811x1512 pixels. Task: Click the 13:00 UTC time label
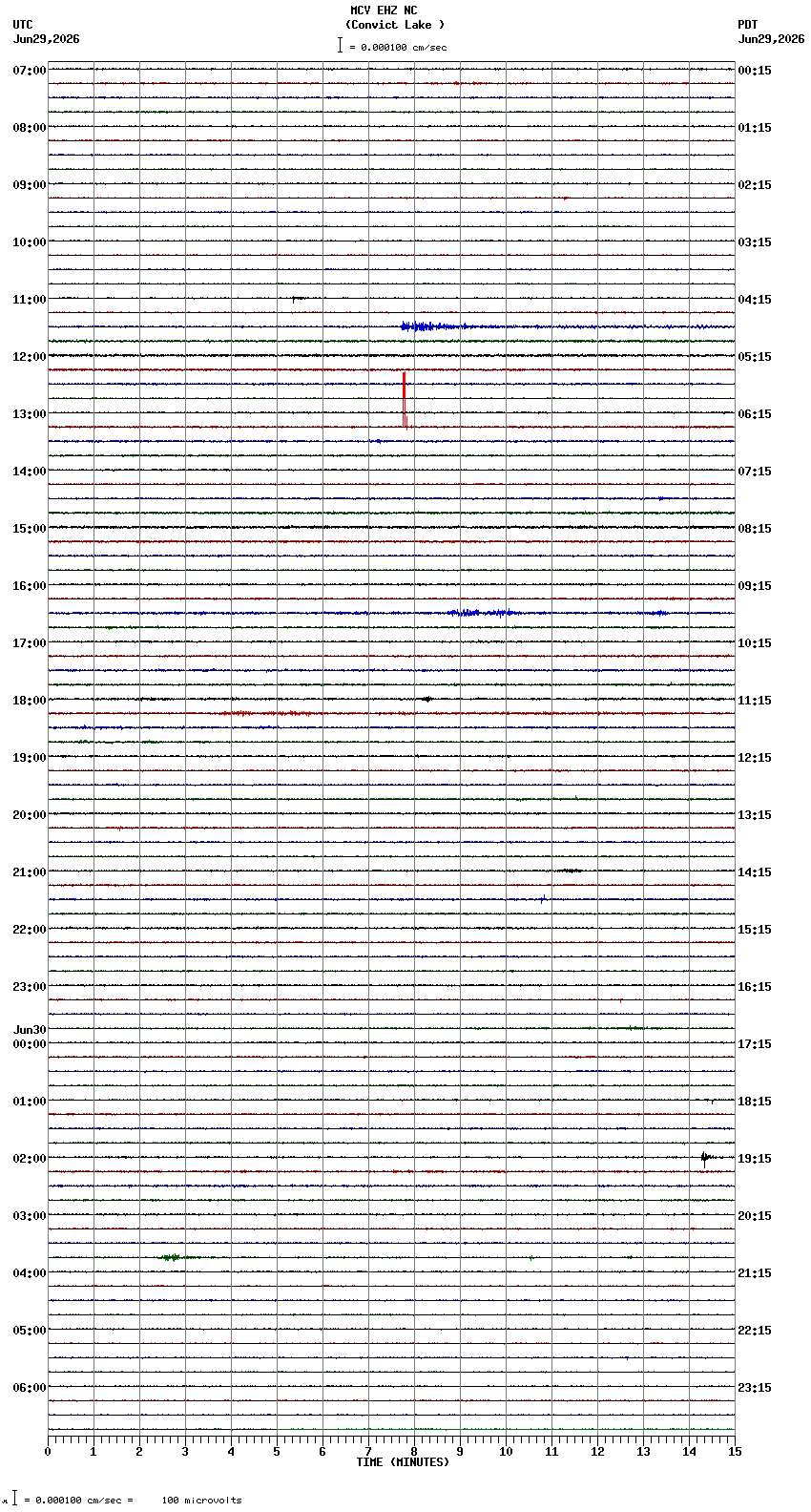(x=30, y=414)
